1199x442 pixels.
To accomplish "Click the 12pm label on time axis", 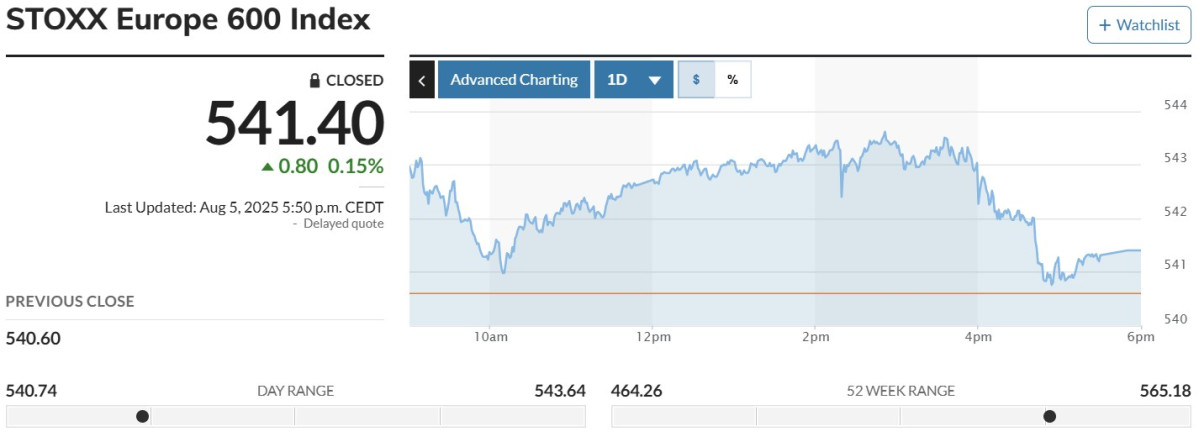I will click(x=652, y=338).
